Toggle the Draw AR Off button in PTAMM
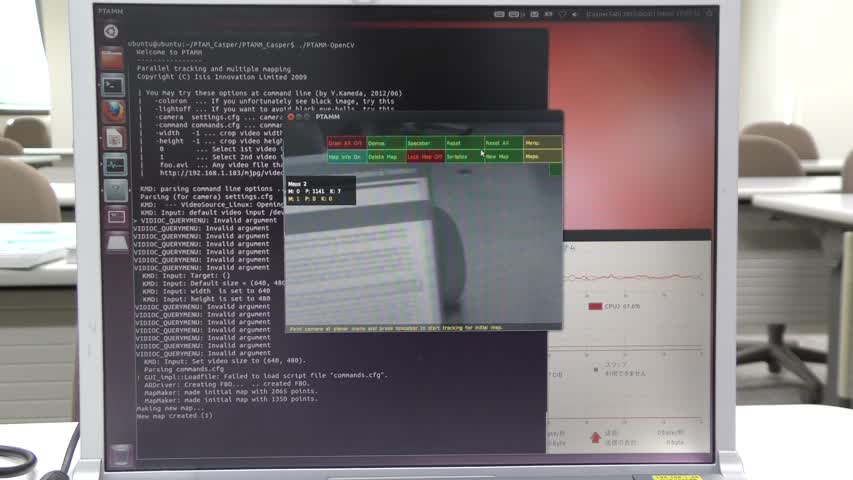 [x=347, y=143]
